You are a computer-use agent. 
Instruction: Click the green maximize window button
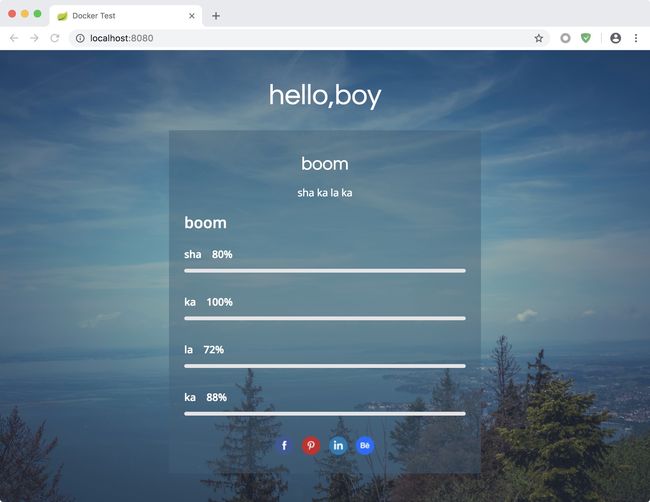point(37,14)
